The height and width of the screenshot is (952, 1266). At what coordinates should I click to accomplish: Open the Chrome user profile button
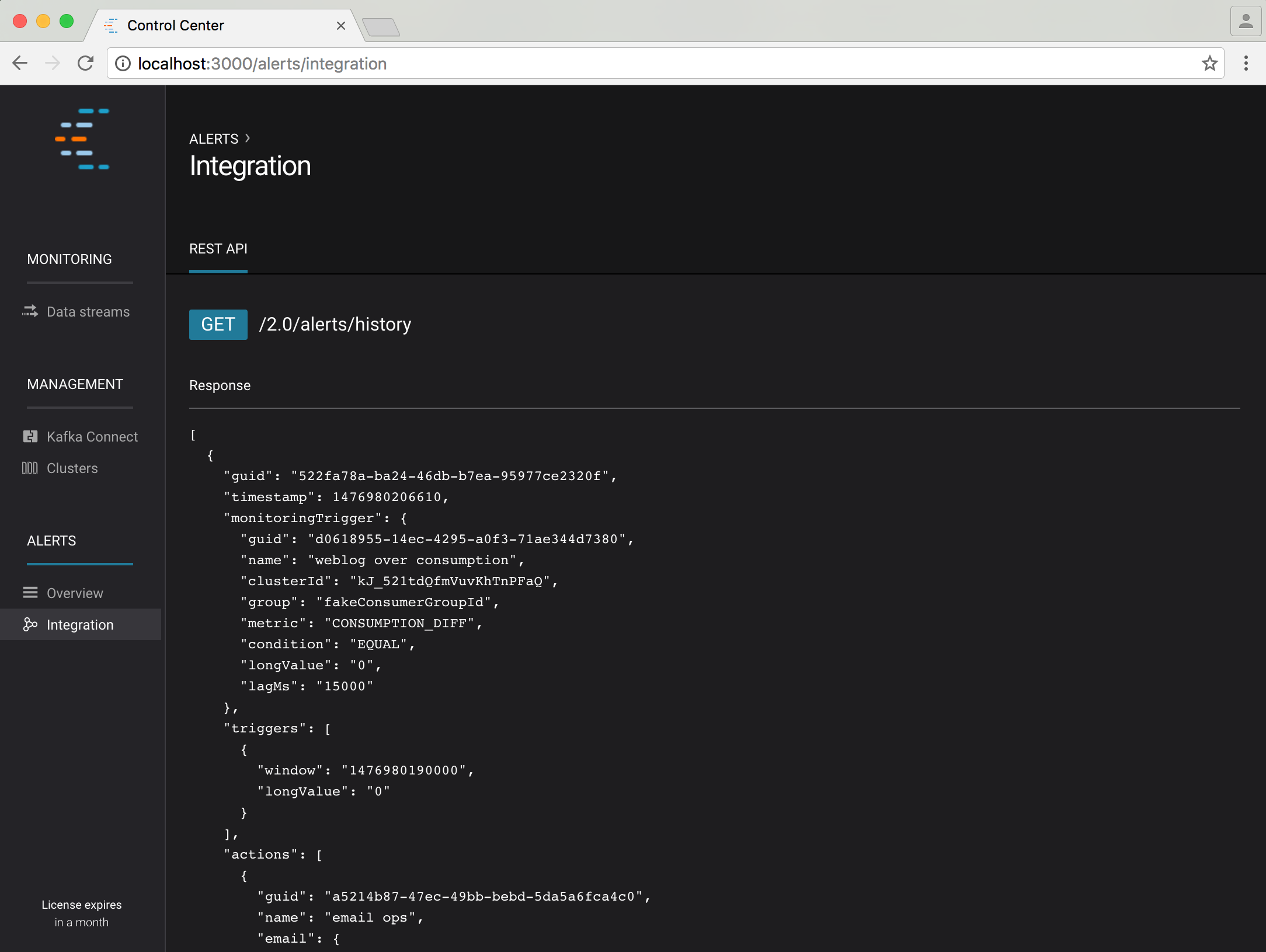(1246, 22)
